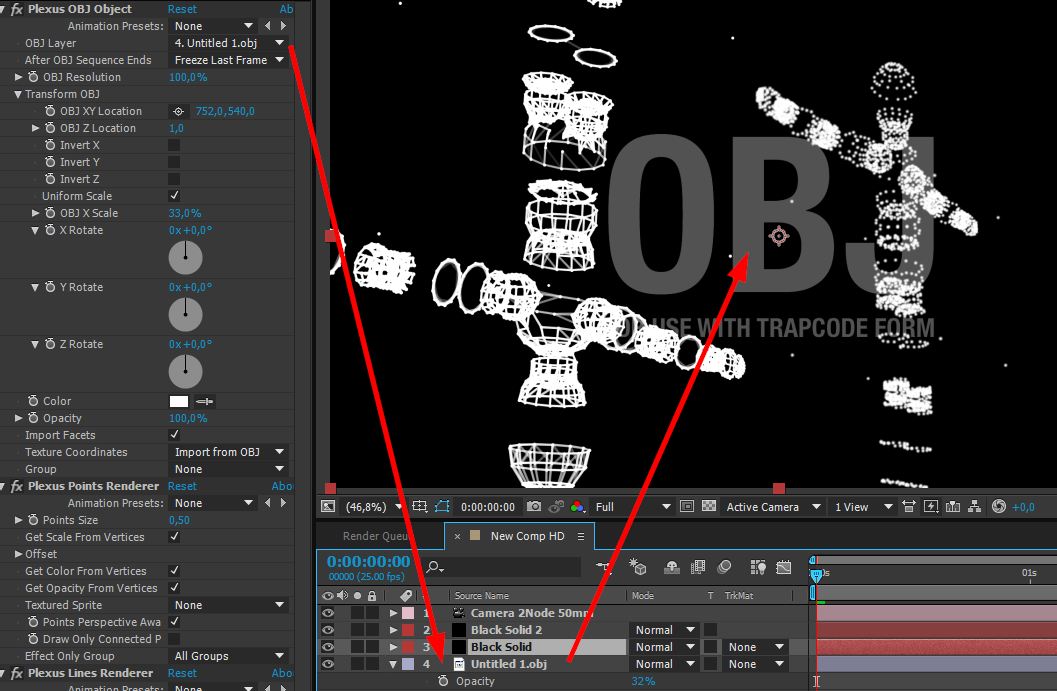Reset the Plexus OBJ Object effect
The image size is (1057, 691).
point(182,9)
